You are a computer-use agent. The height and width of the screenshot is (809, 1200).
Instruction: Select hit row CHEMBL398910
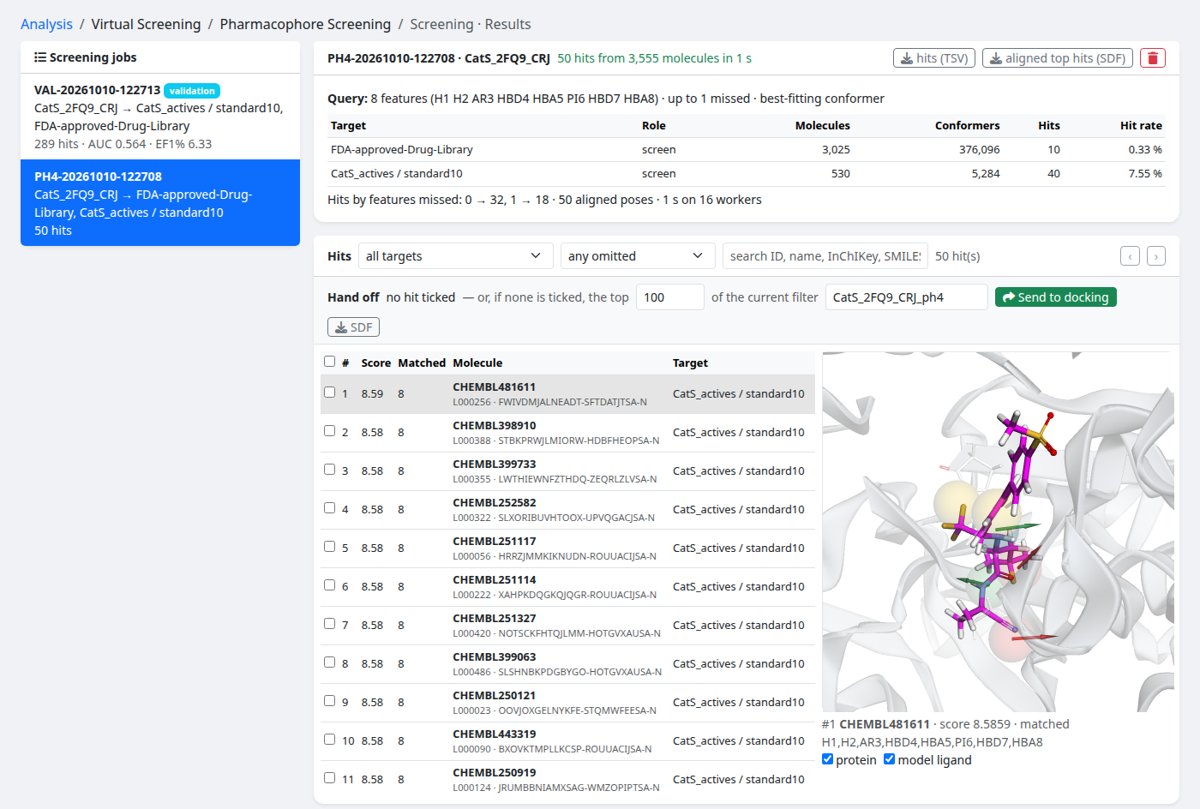coord(567,432)
